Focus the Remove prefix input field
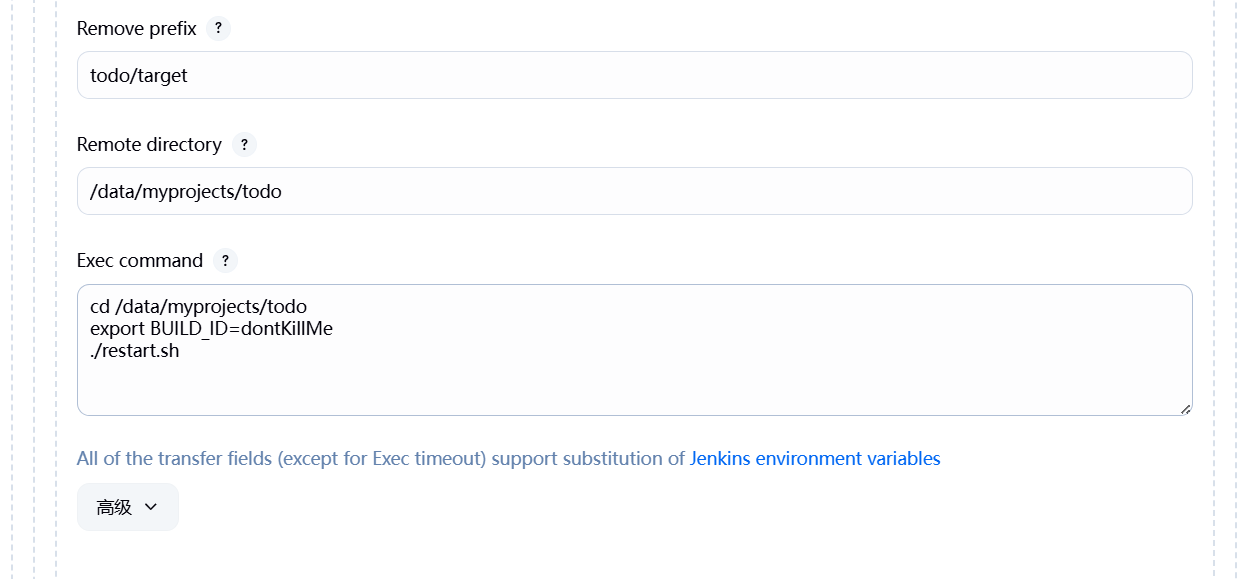Screen dimensions: 1254x579 point(634,75)
